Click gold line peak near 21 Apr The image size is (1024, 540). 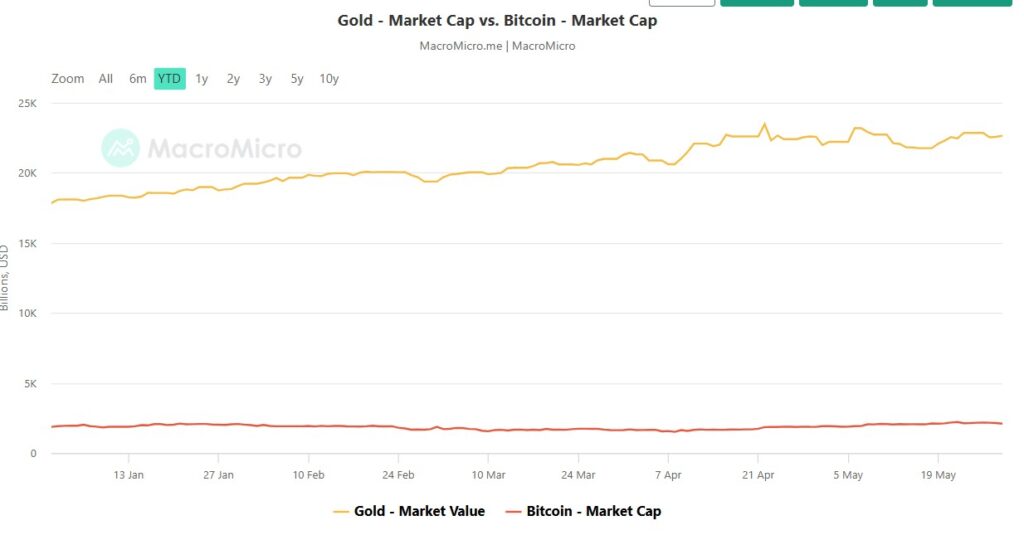coord(765,125)
